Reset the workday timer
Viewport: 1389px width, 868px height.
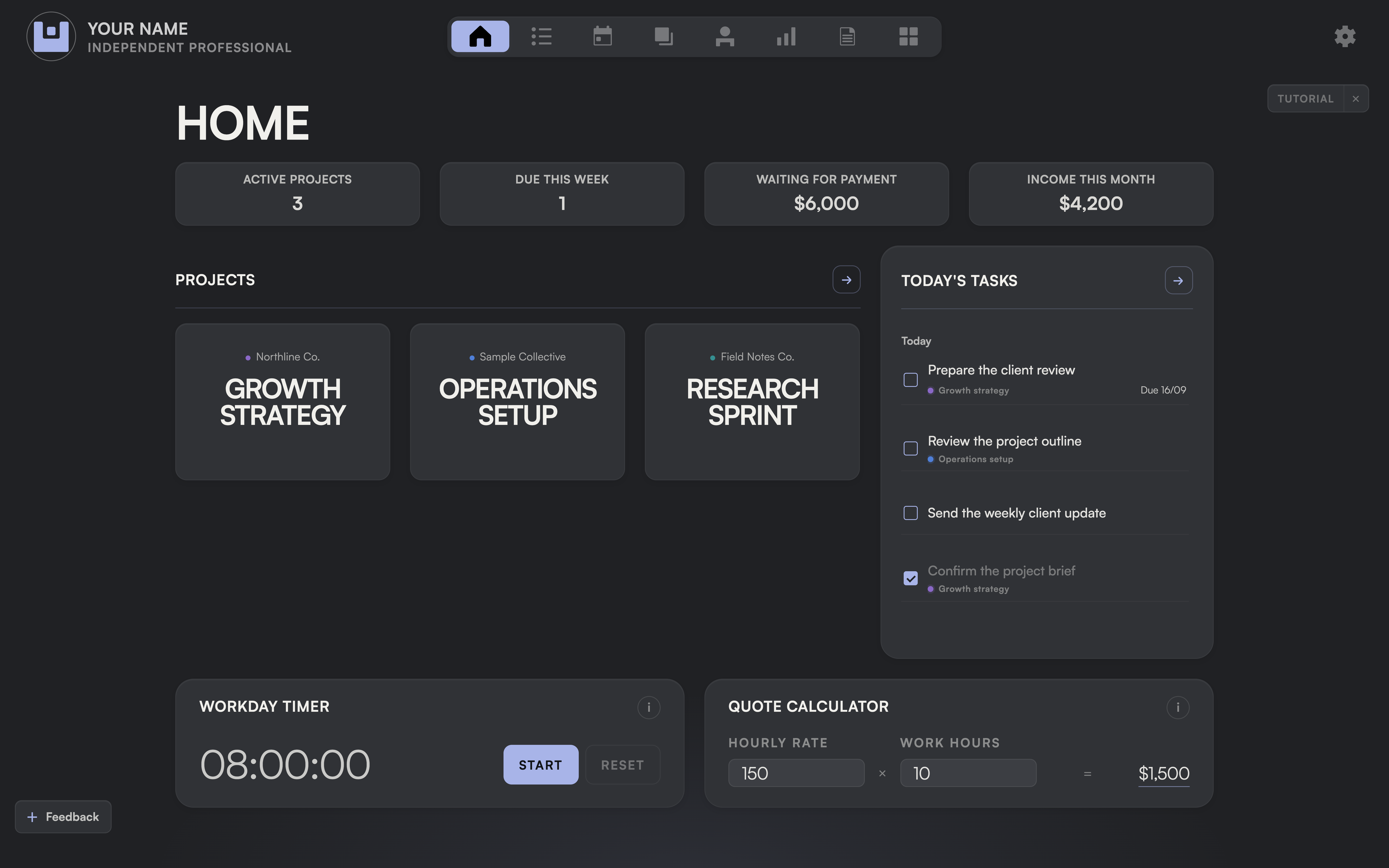[x=623, y=765]
